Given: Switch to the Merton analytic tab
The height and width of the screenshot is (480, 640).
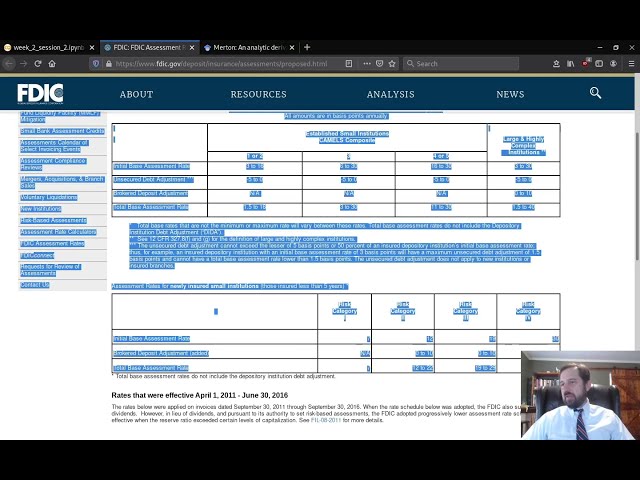Looking at the screenshot, I should tap(249, 47).
